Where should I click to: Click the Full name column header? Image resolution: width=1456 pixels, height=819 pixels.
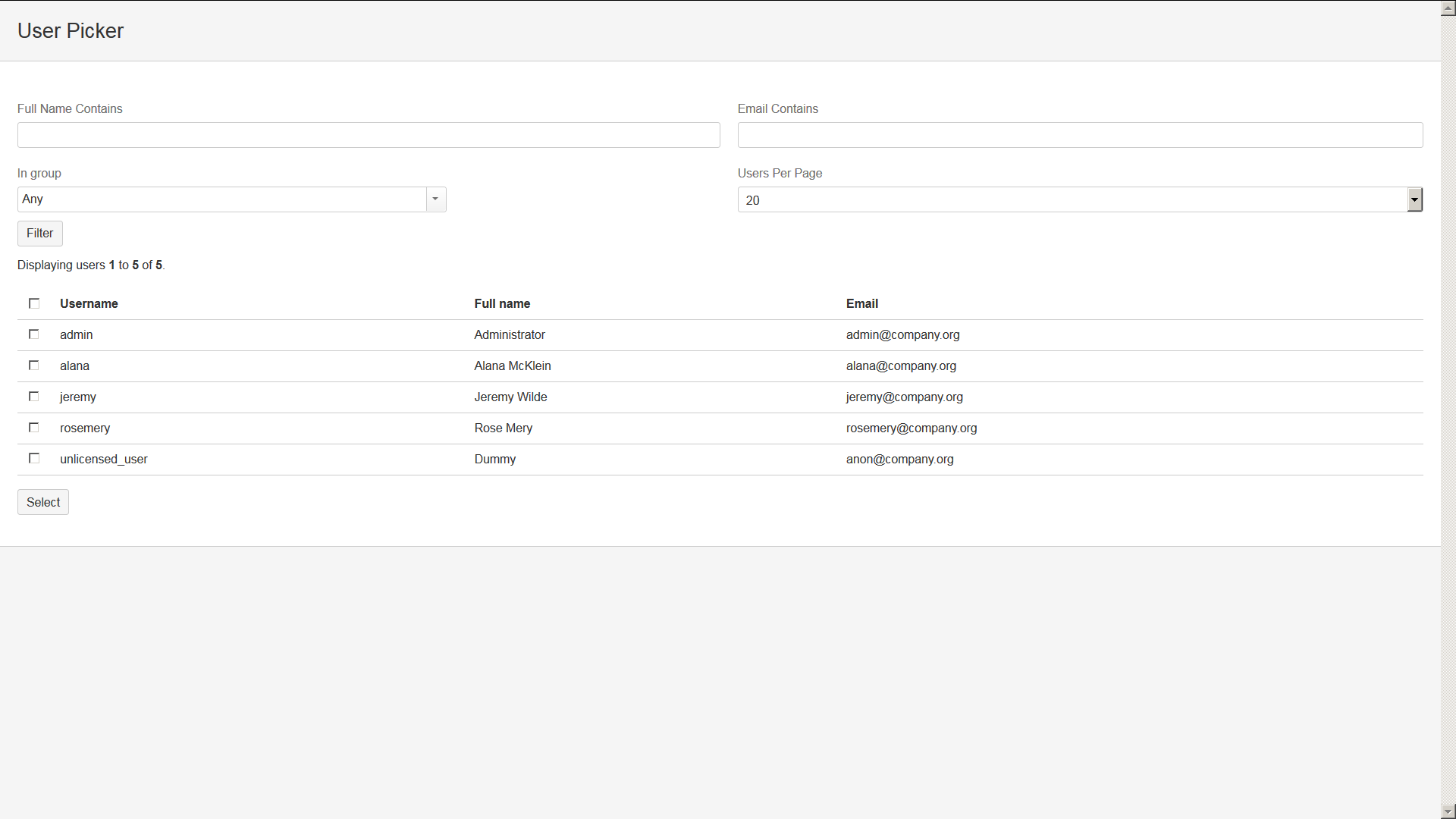point(502,303)
